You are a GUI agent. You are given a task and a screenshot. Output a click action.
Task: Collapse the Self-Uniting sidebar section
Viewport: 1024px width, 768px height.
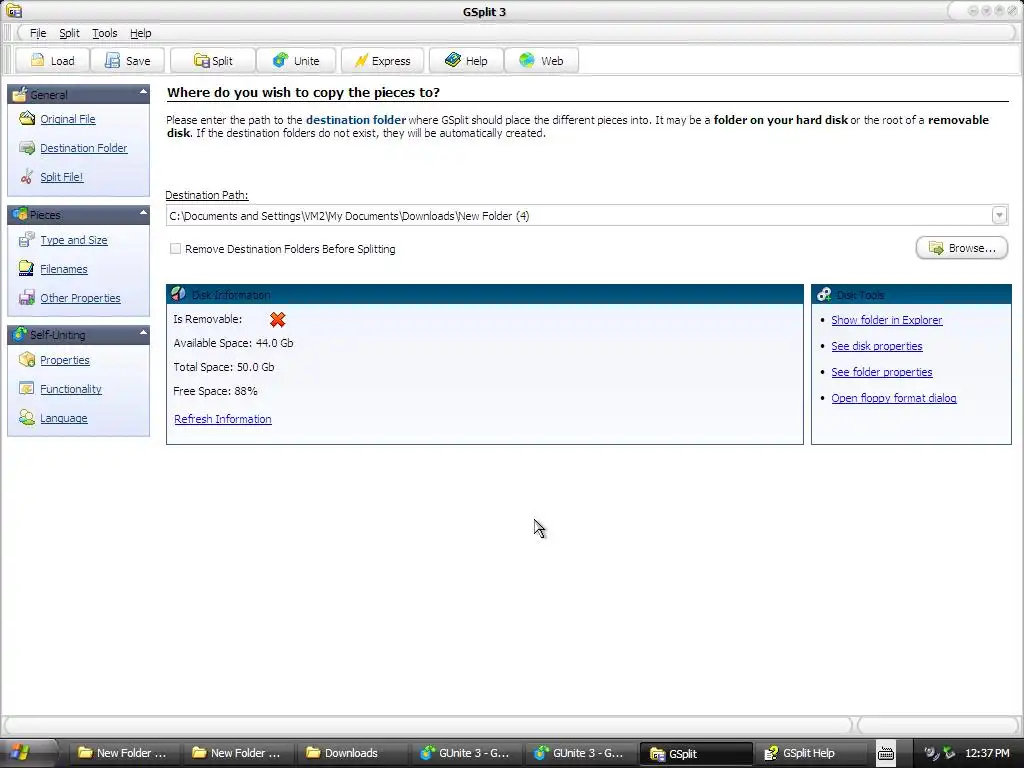coord(143,333)
